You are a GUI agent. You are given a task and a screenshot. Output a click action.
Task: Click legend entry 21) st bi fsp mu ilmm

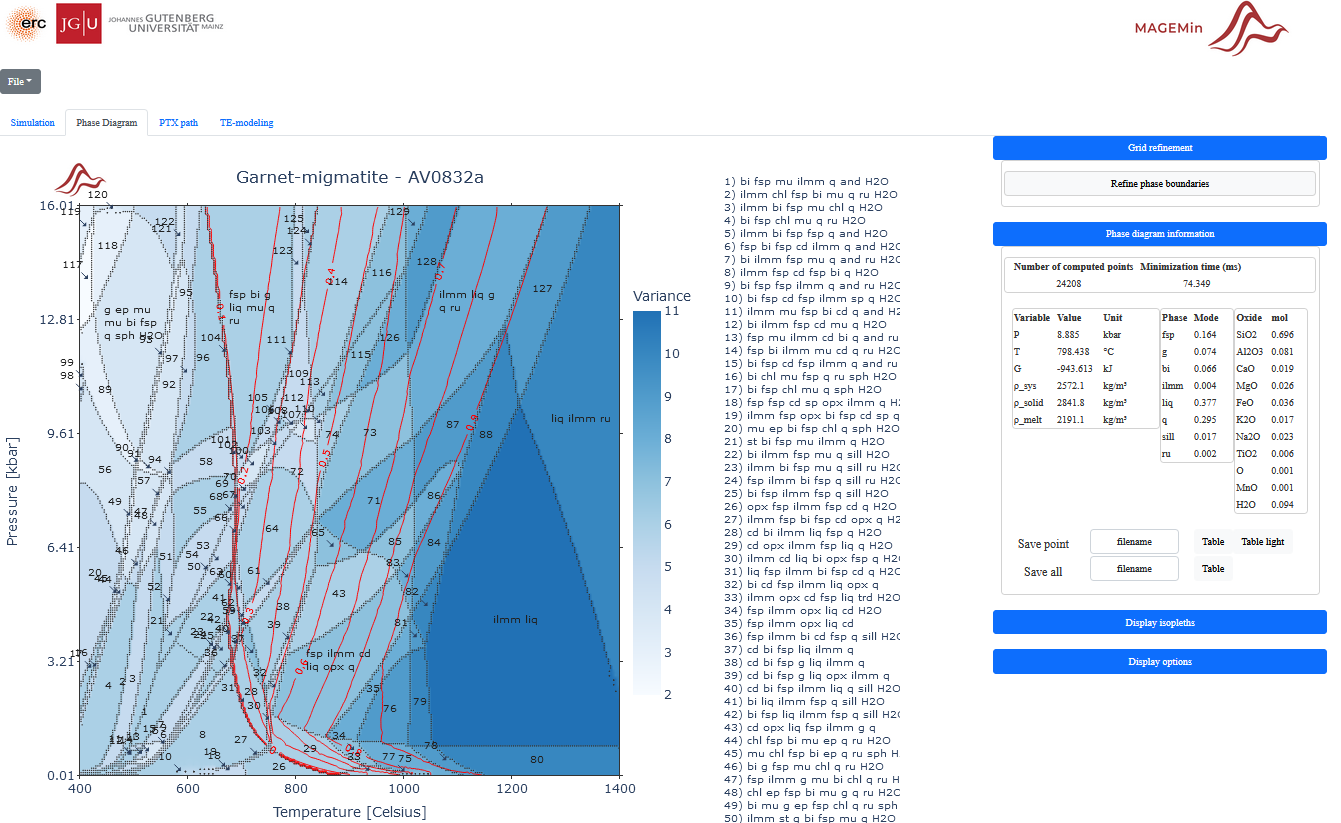tap(804, 441)
